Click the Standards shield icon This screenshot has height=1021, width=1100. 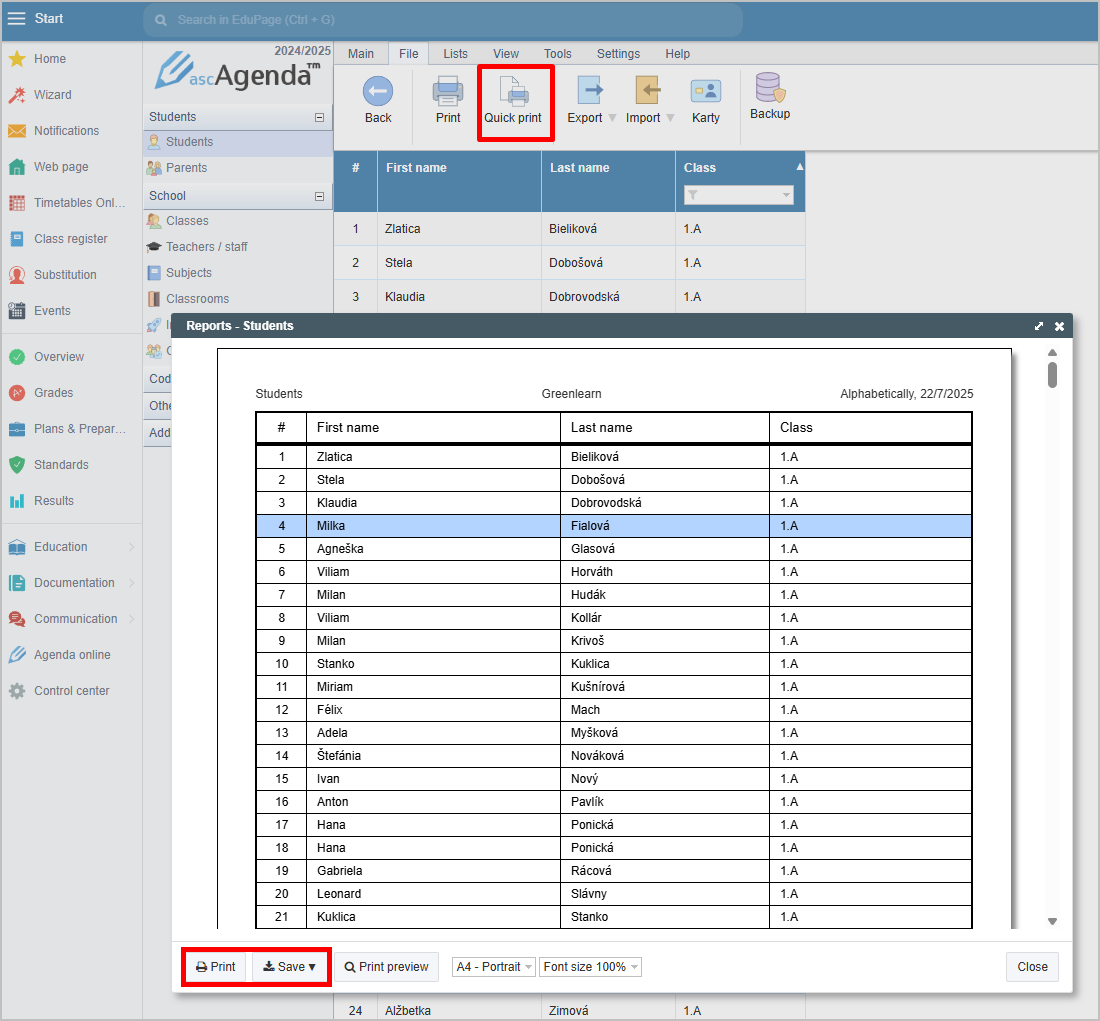click(17, 465)
